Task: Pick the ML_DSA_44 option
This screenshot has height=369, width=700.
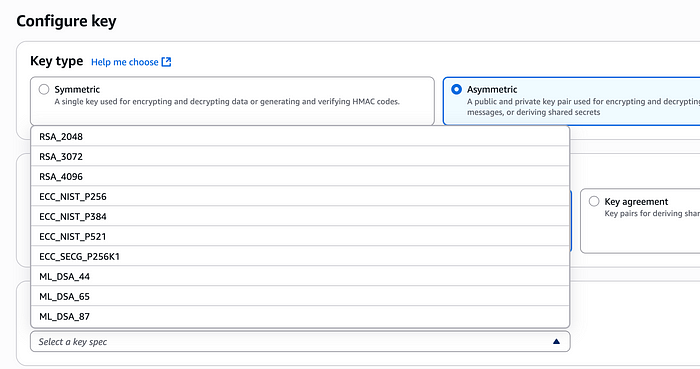Action: pyautogui.click(x=300, y=277)
